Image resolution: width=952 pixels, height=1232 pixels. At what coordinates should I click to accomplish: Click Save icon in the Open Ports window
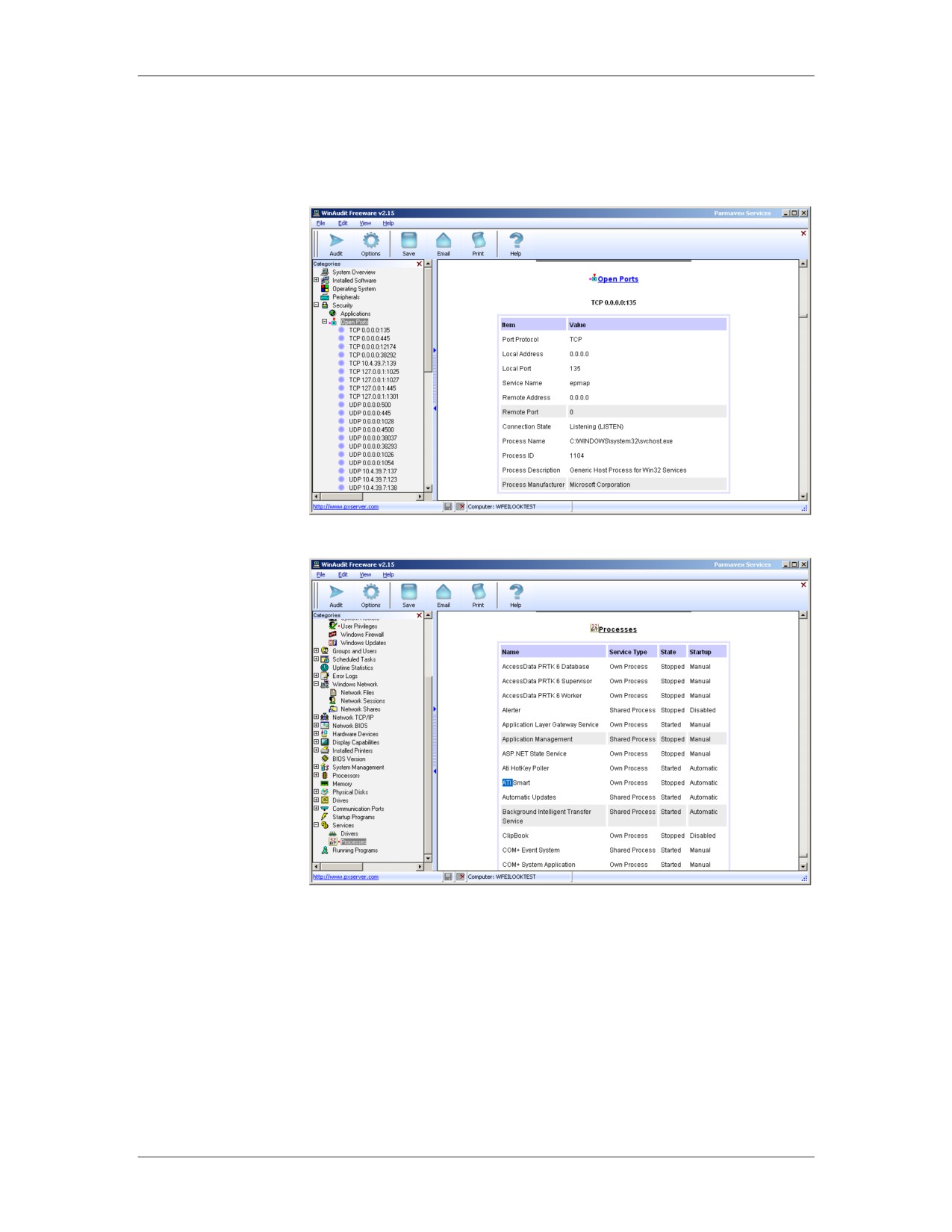pyautogui.click(x=408, y=240)
